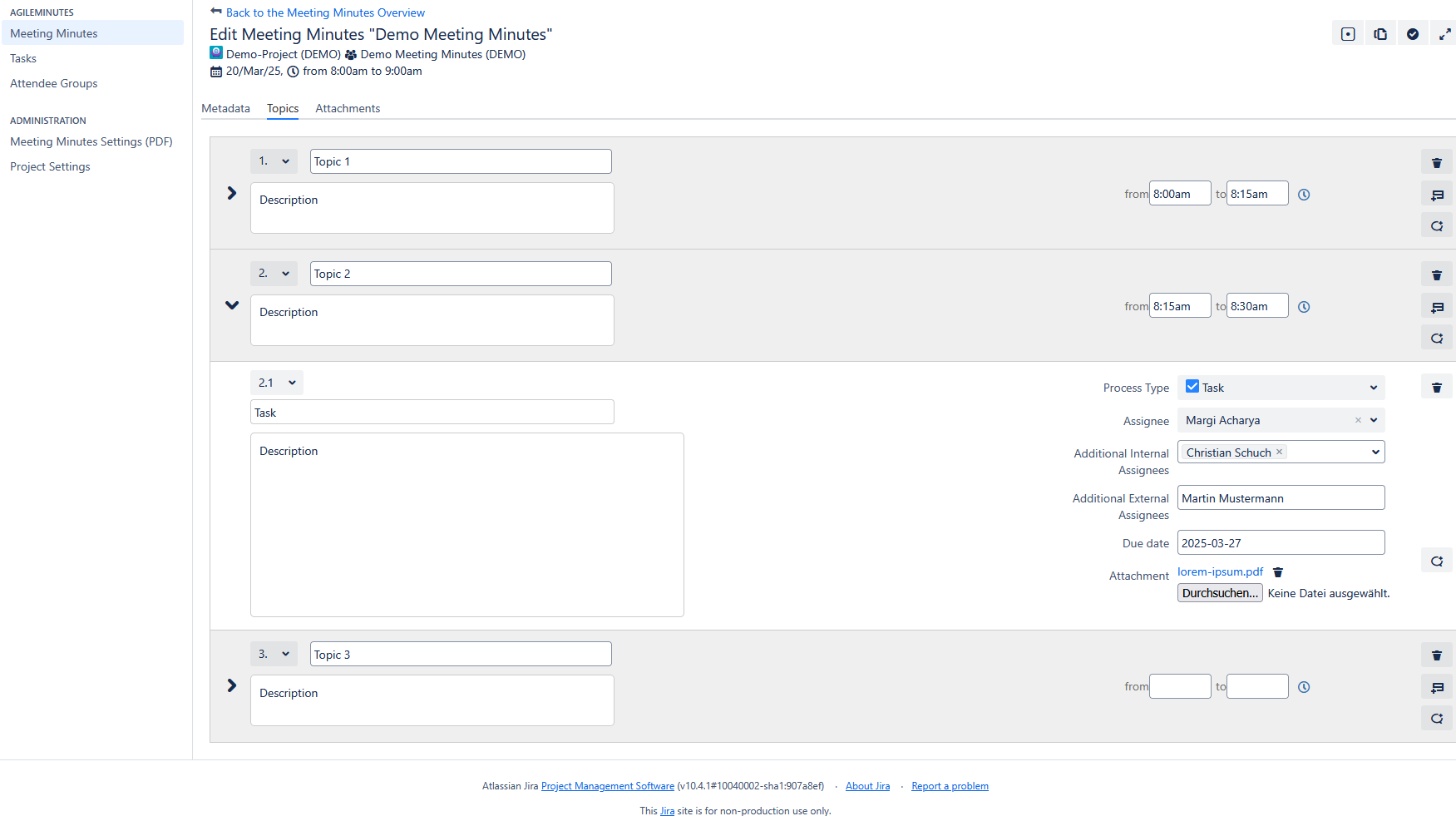Open Meeting Minutes in sidebar
Screen dimensions: 1456x816
tap(92, 33)
